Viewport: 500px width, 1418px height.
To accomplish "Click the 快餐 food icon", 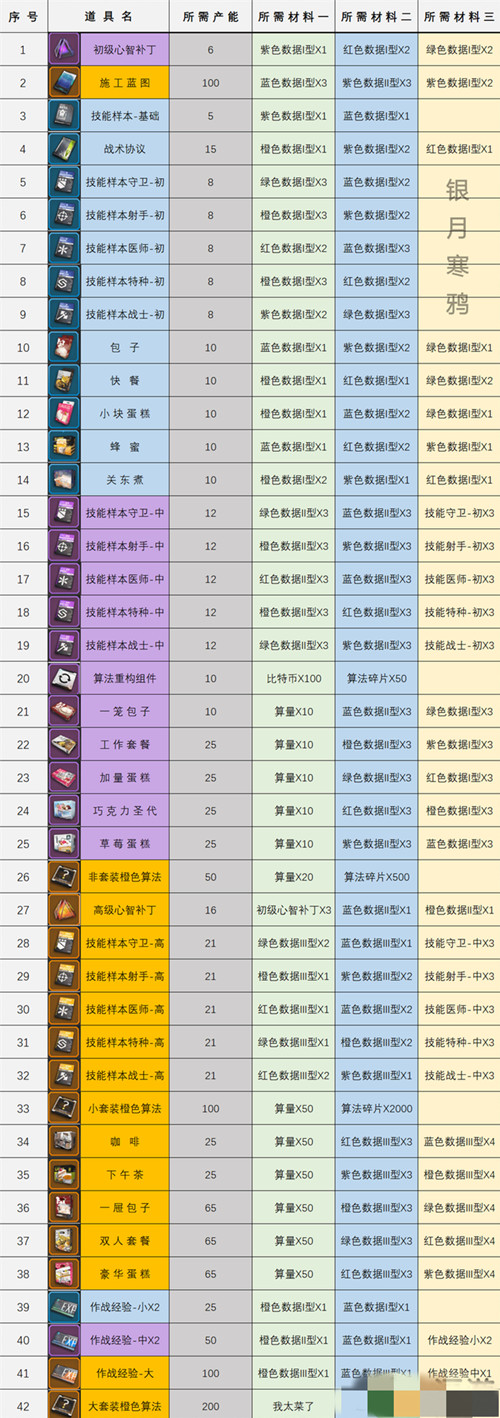I will 63,380.
